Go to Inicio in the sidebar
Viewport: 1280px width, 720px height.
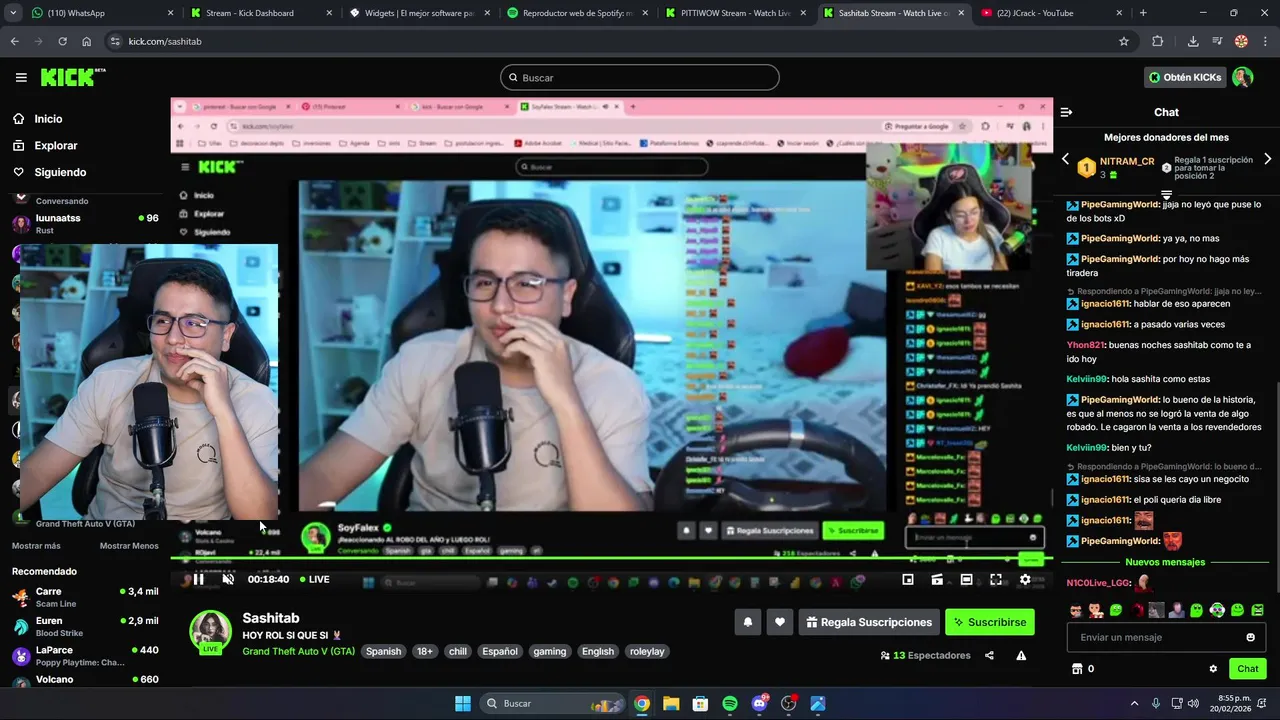[x=37, y=119]
